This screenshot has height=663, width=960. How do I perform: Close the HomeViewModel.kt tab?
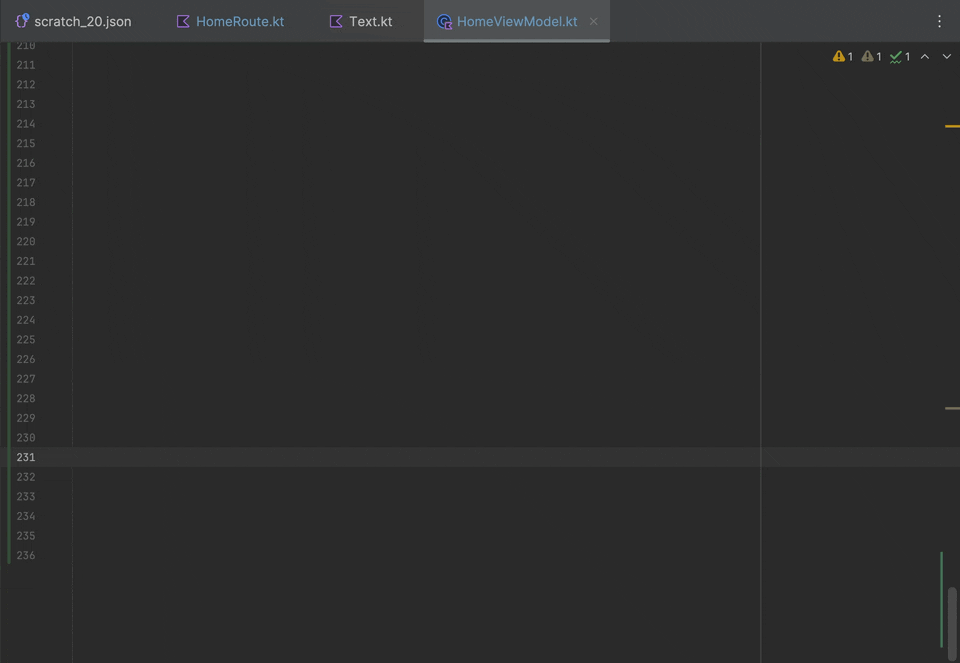(593, 21)
